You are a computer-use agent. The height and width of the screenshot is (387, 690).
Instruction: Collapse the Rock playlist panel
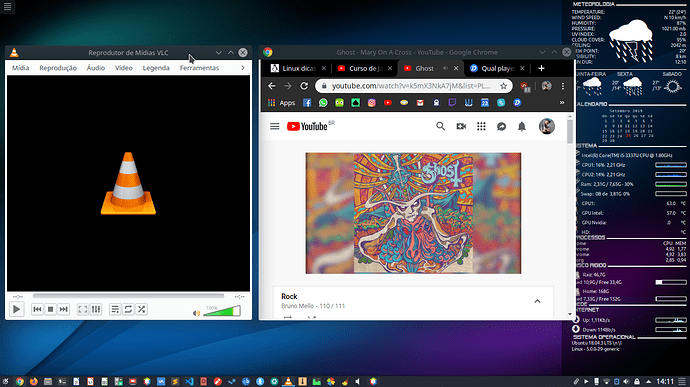click(537, 301)
